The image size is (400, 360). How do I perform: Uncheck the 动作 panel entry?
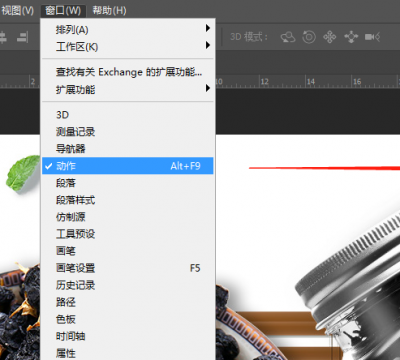(x=128, y=166)
